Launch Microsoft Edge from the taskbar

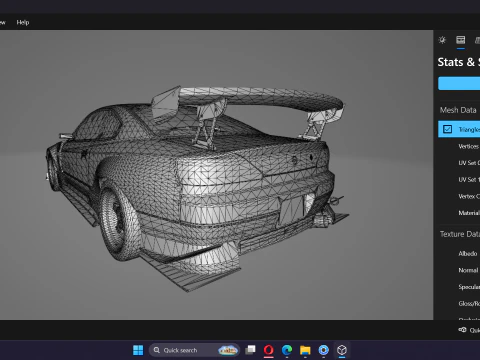[287, 350]
